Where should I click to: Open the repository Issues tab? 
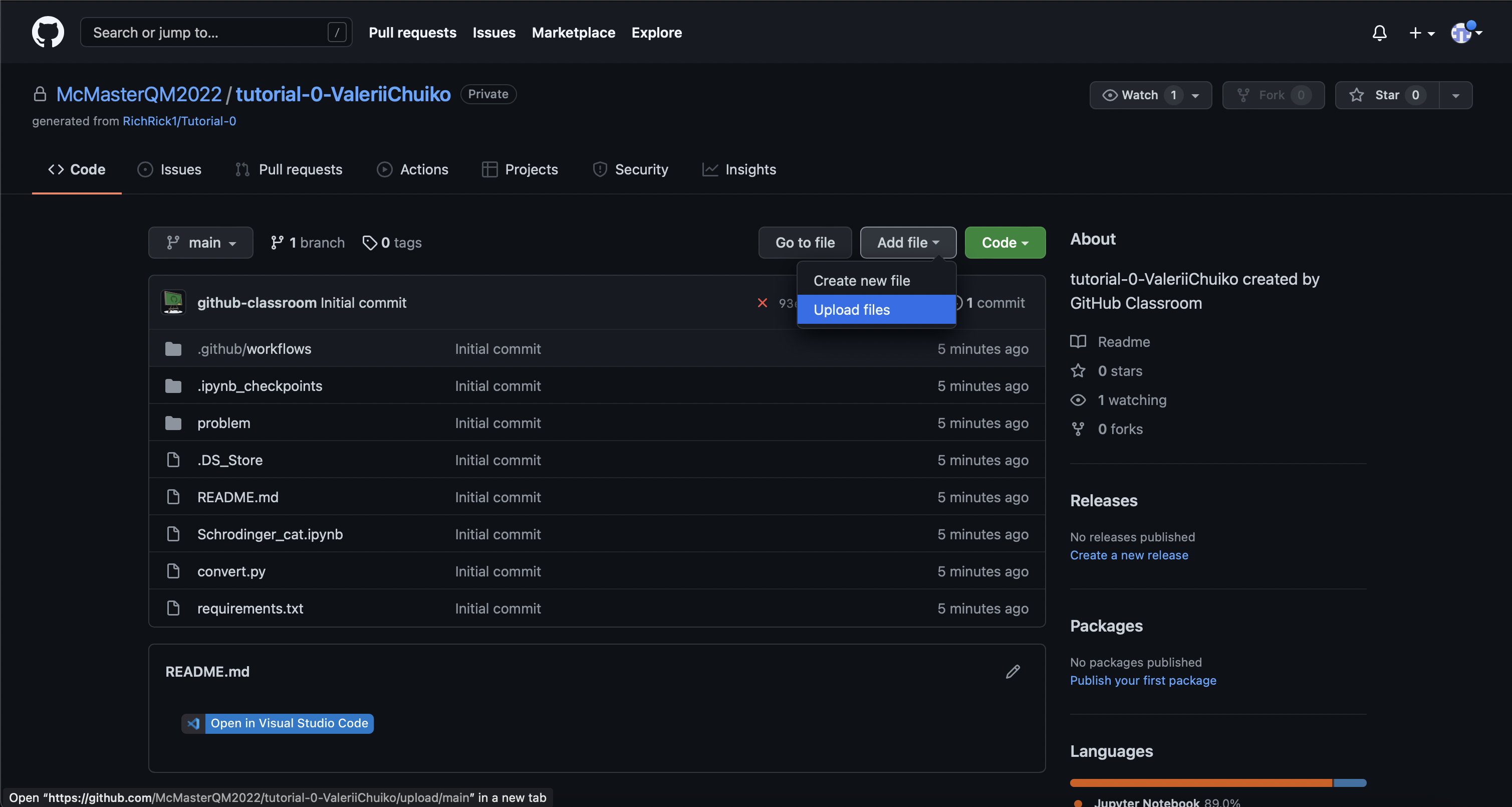tap(169, 169)
